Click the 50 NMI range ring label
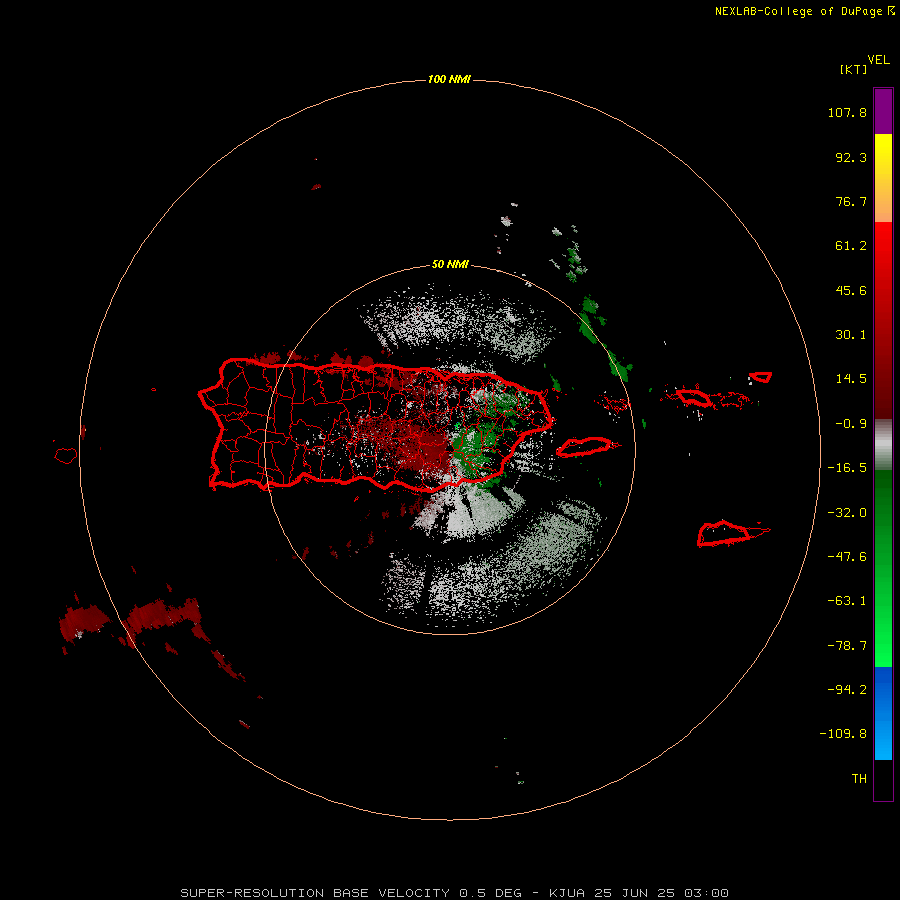The height and width of the screenshot is (900, 900). (x=450, y=264)
